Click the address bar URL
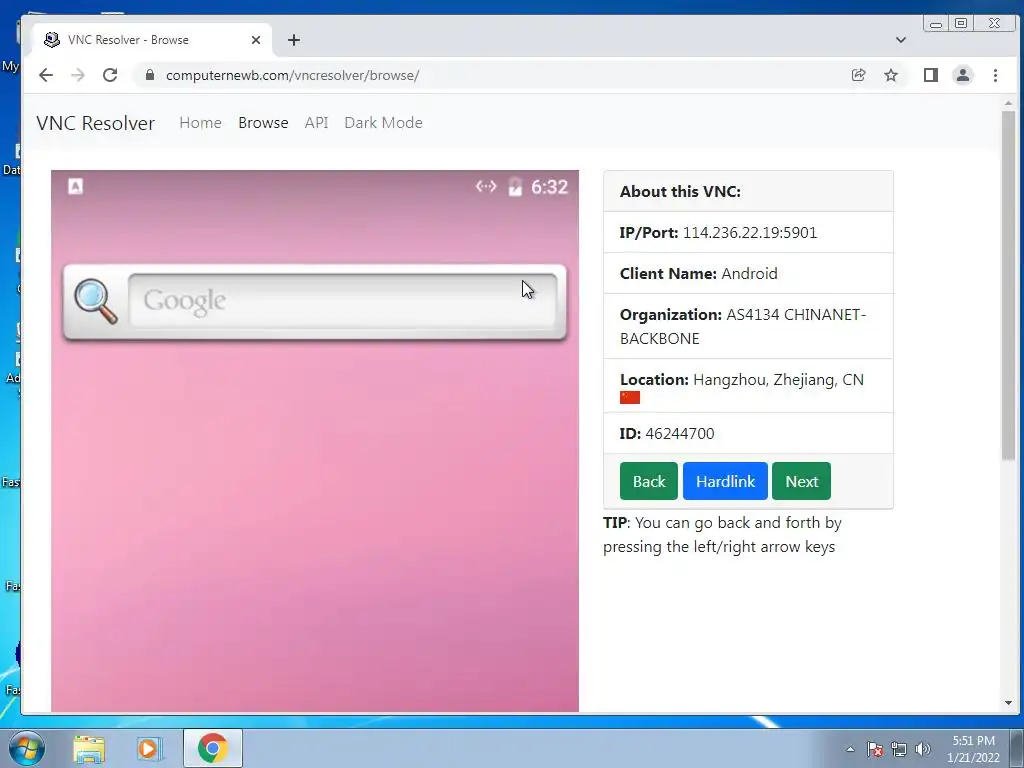 pos(293,75)
